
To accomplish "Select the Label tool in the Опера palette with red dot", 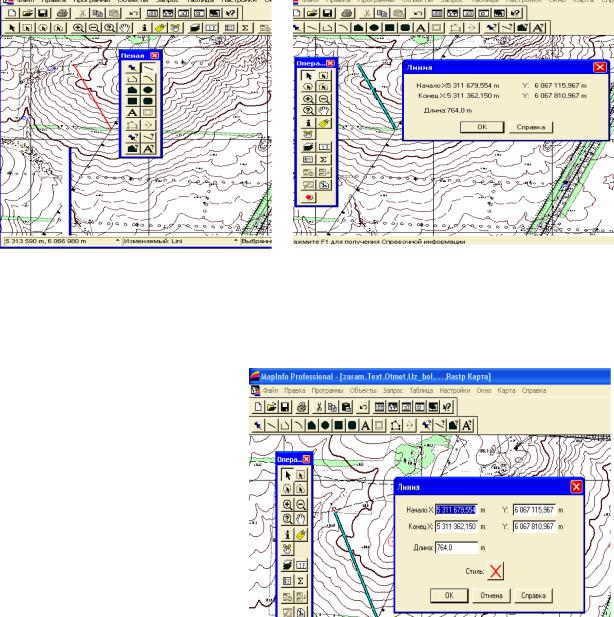I will (x=324, y=123).
